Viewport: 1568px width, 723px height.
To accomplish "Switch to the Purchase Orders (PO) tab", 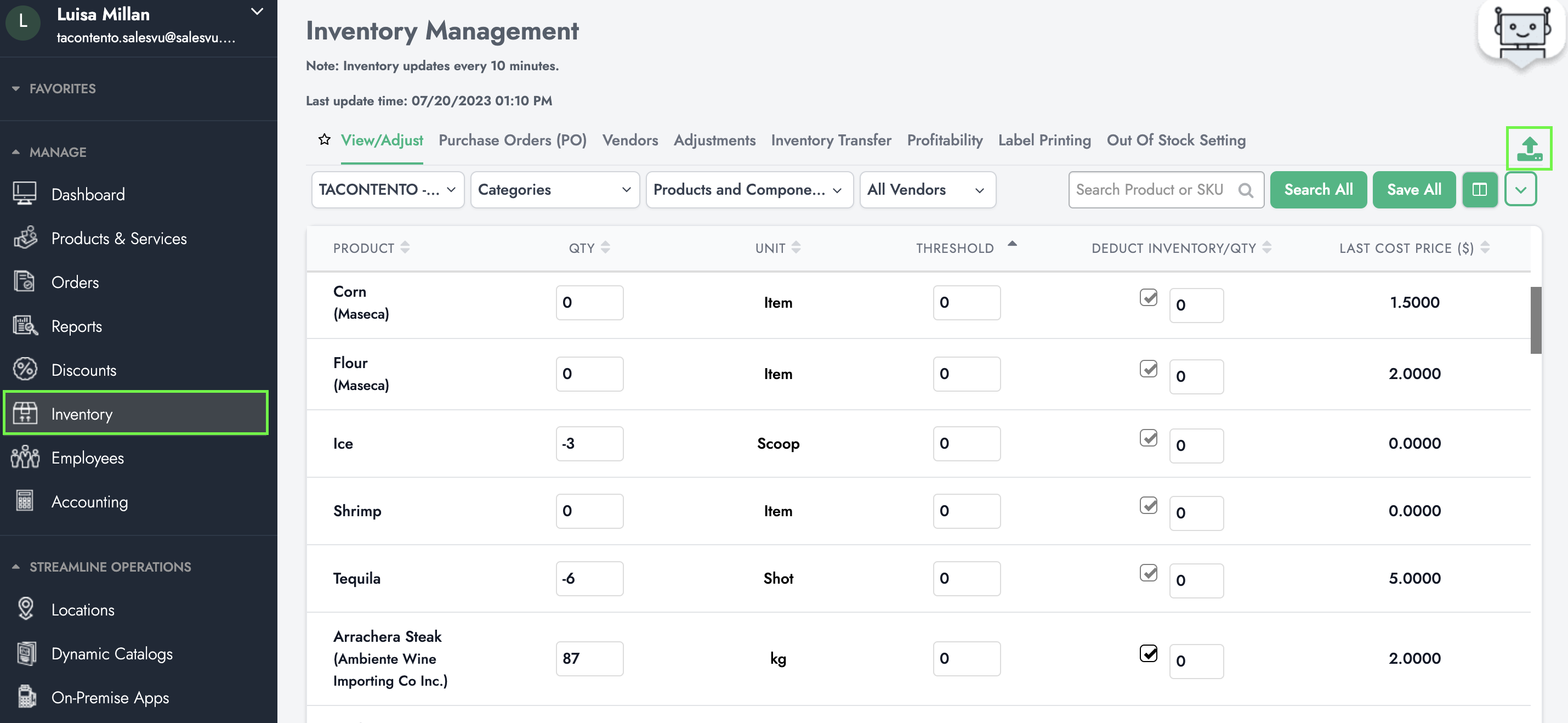I will tap(512, 140).
